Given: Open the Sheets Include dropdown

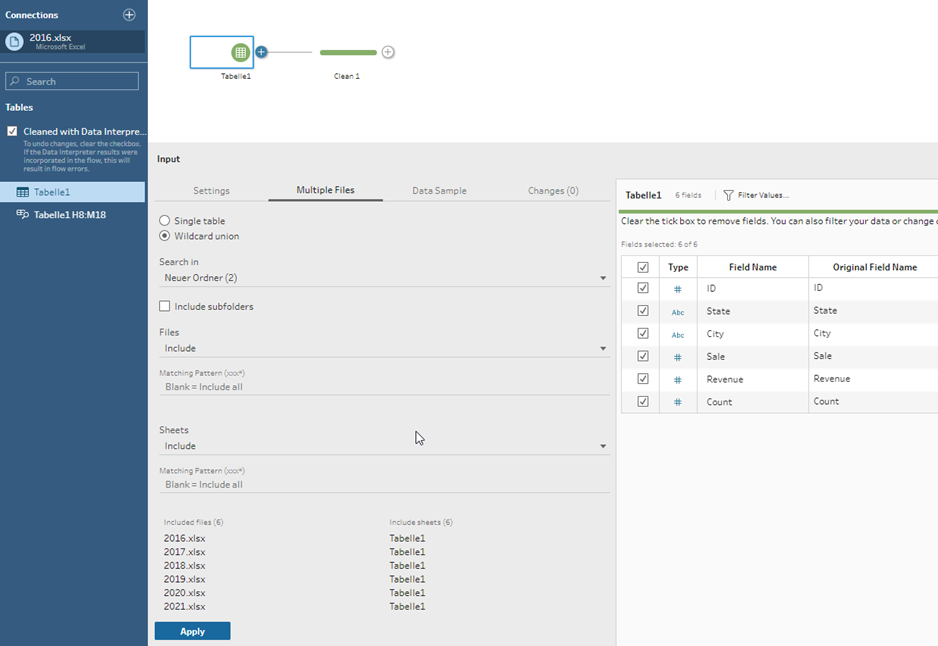Looking at the screenshot, I should point(384,446).
